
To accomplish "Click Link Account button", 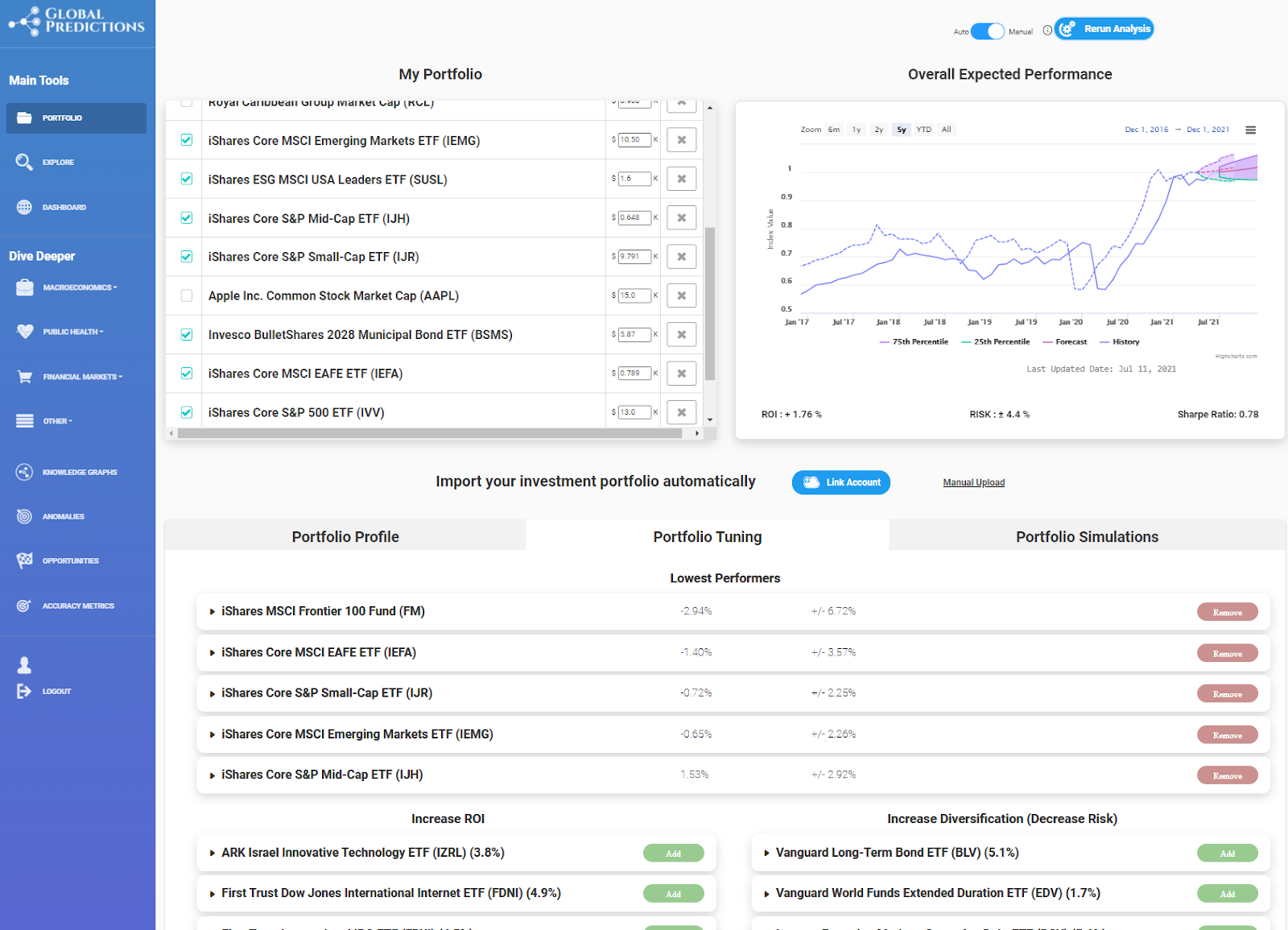I will (841, 482).
